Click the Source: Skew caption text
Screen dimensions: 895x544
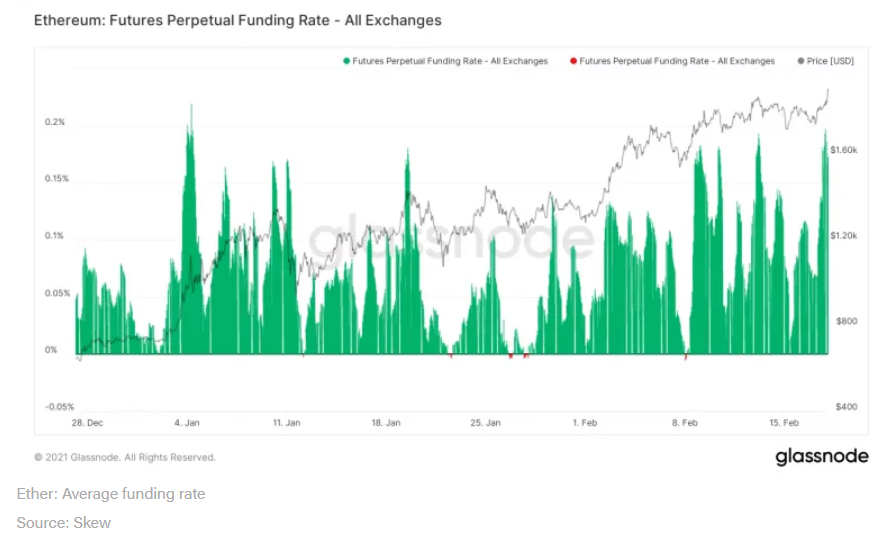tap(63, 522)
